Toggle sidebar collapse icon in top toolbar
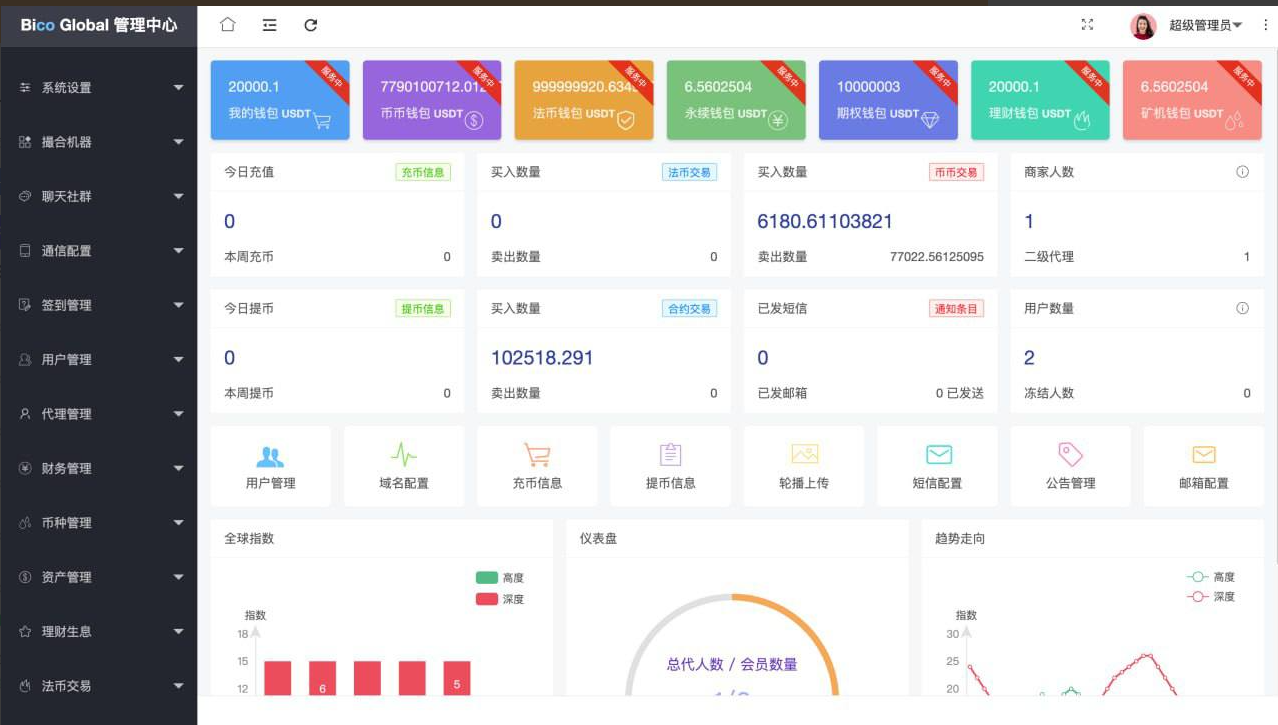Image resolution: width=1278 pixels, height=725 pixels. 269,25
